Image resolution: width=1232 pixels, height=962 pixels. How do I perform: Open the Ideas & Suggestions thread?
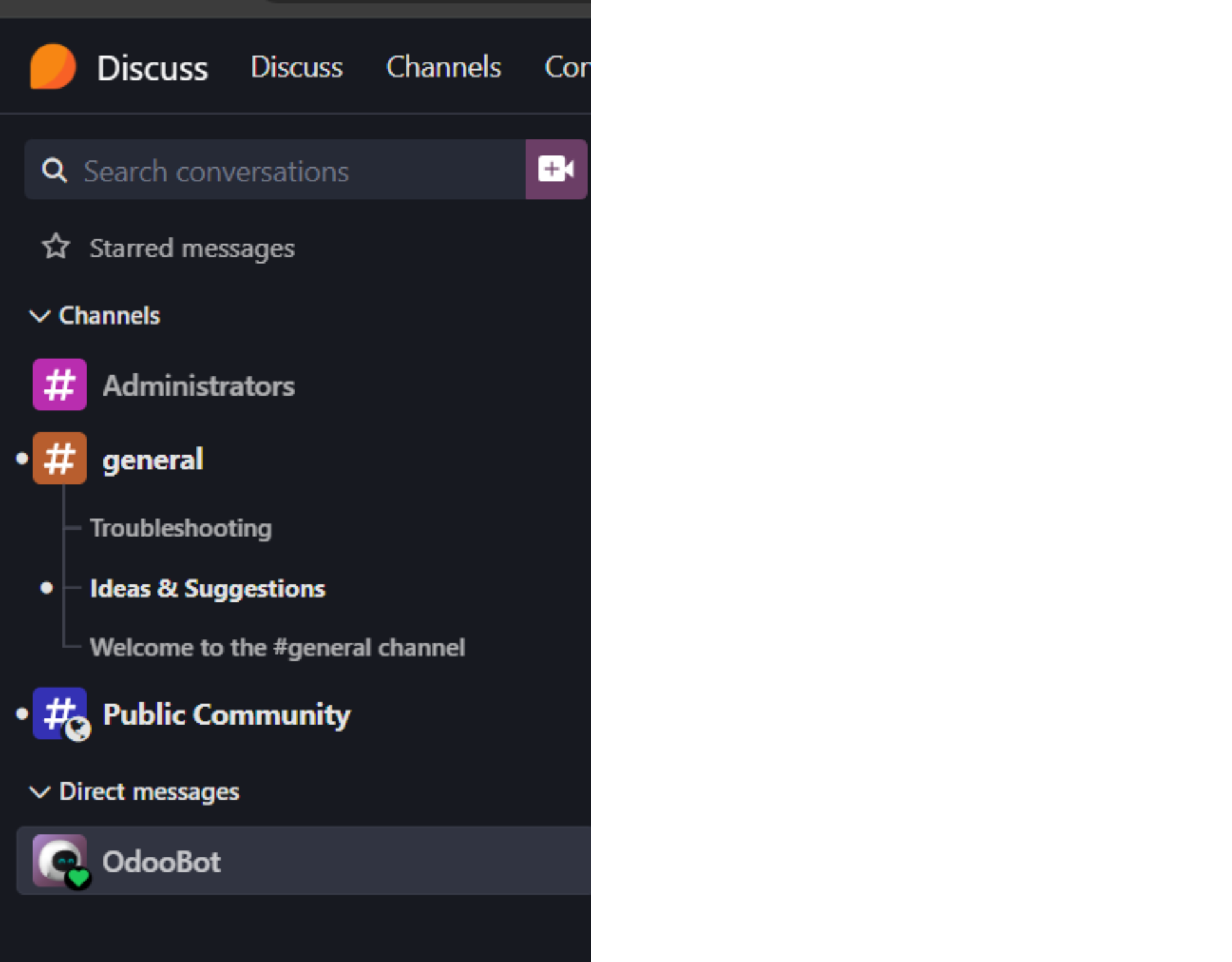(207, 589)
